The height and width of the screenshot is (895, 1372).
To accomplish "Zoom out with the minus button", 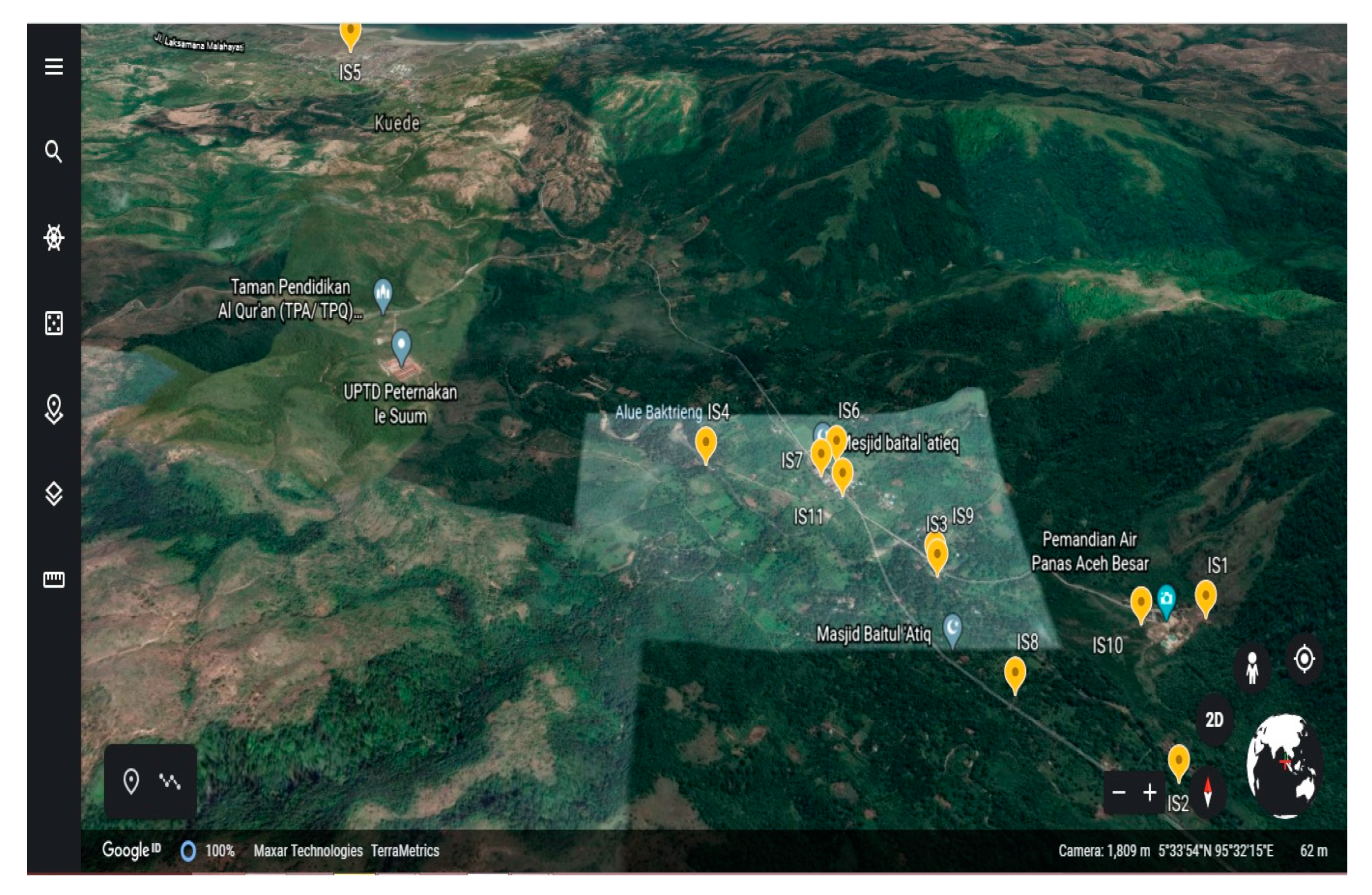I will coord(1119,792).
